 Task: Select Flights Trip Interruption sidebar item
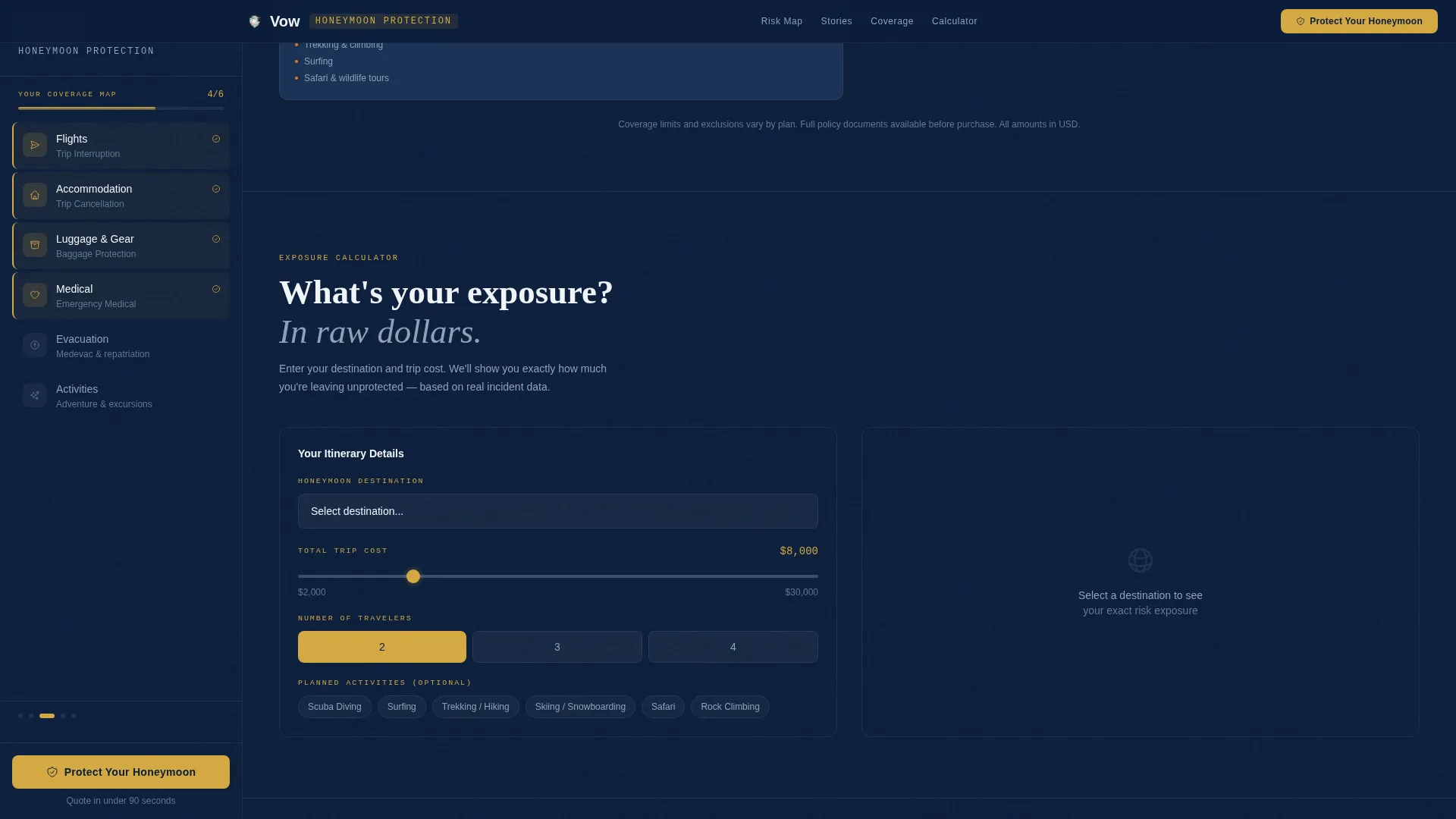121,146
